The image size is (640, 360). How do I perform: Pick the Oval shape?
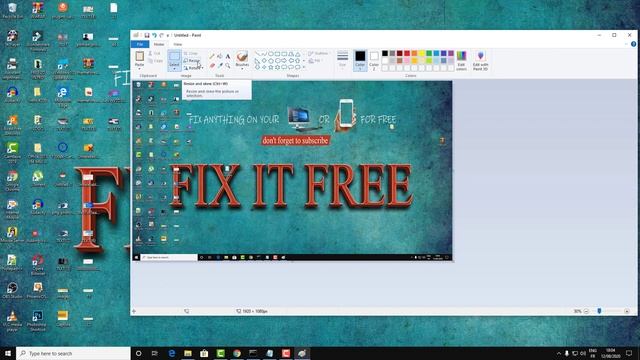[271, 53]
